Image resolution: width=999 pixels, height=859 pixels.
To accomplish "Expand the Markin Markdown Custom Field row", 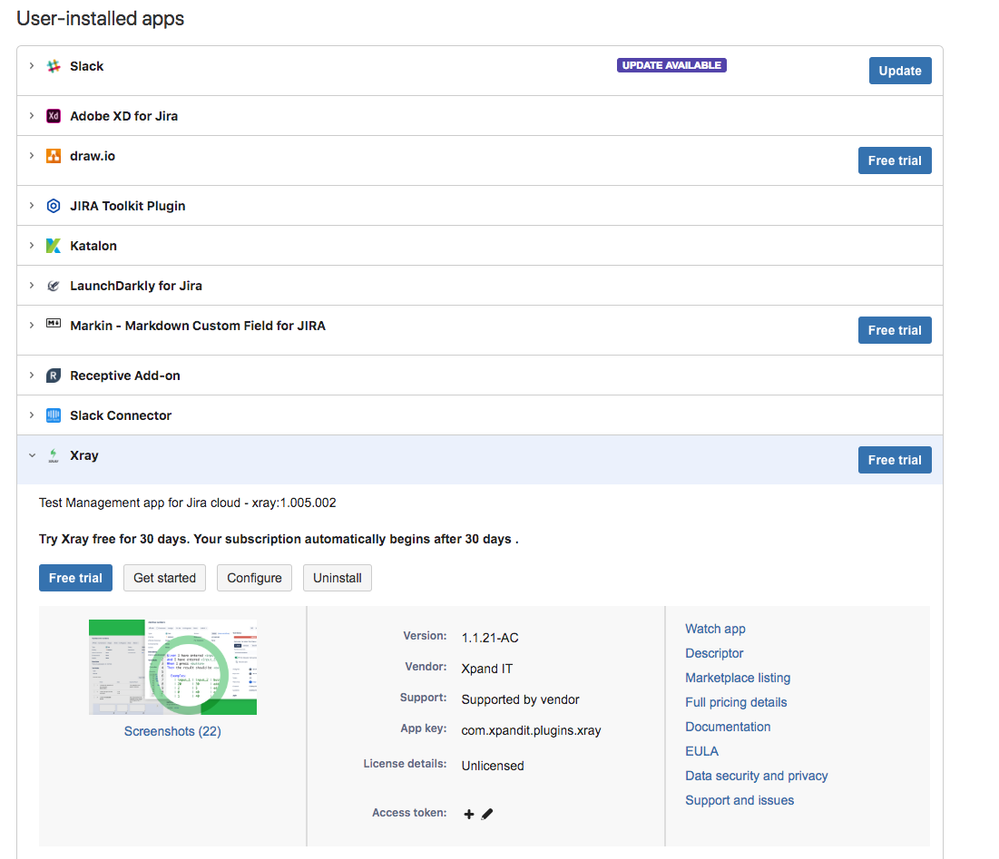I will click(31, 325).
